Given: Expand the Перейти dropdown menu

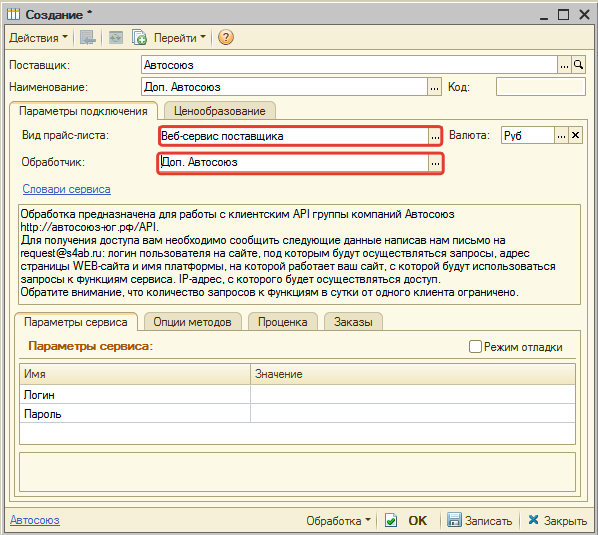Looking at the screenshot, I should pos(180,37).
